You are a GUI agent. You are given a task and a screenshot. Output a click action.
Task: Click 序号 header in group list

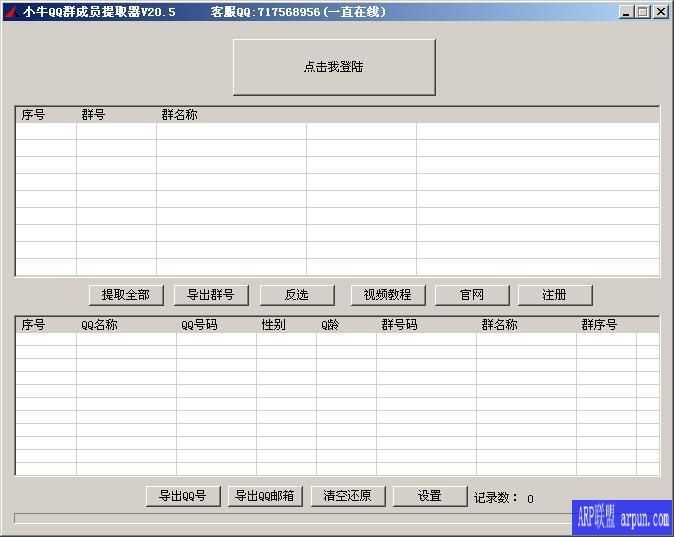pos(46,115)
